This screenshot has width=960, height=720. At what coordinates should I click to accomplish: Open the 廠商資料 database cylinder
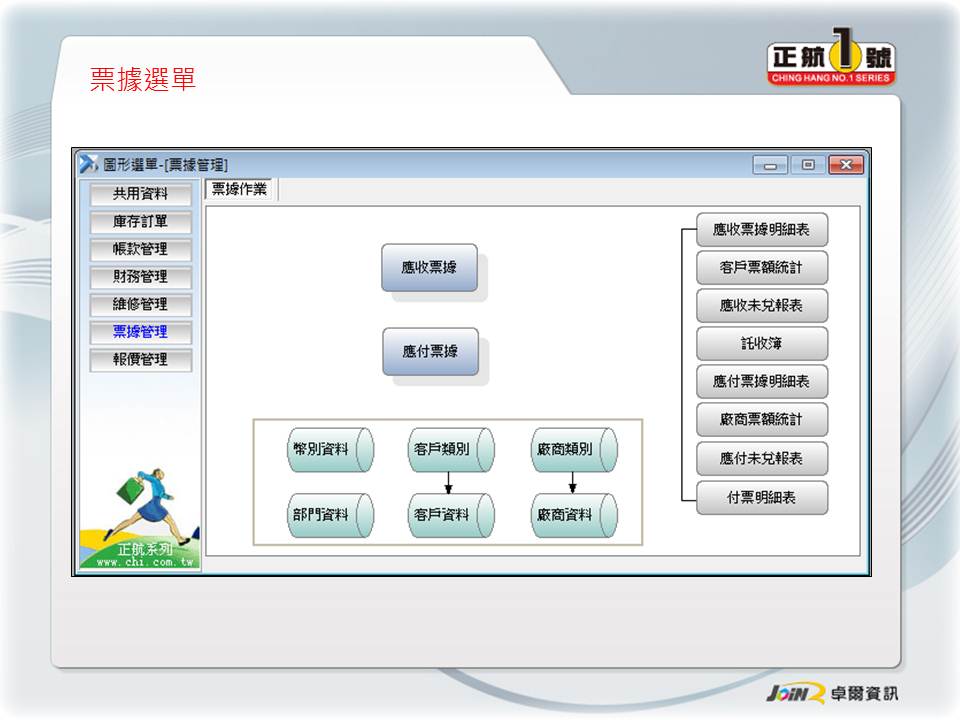point(573,515)
